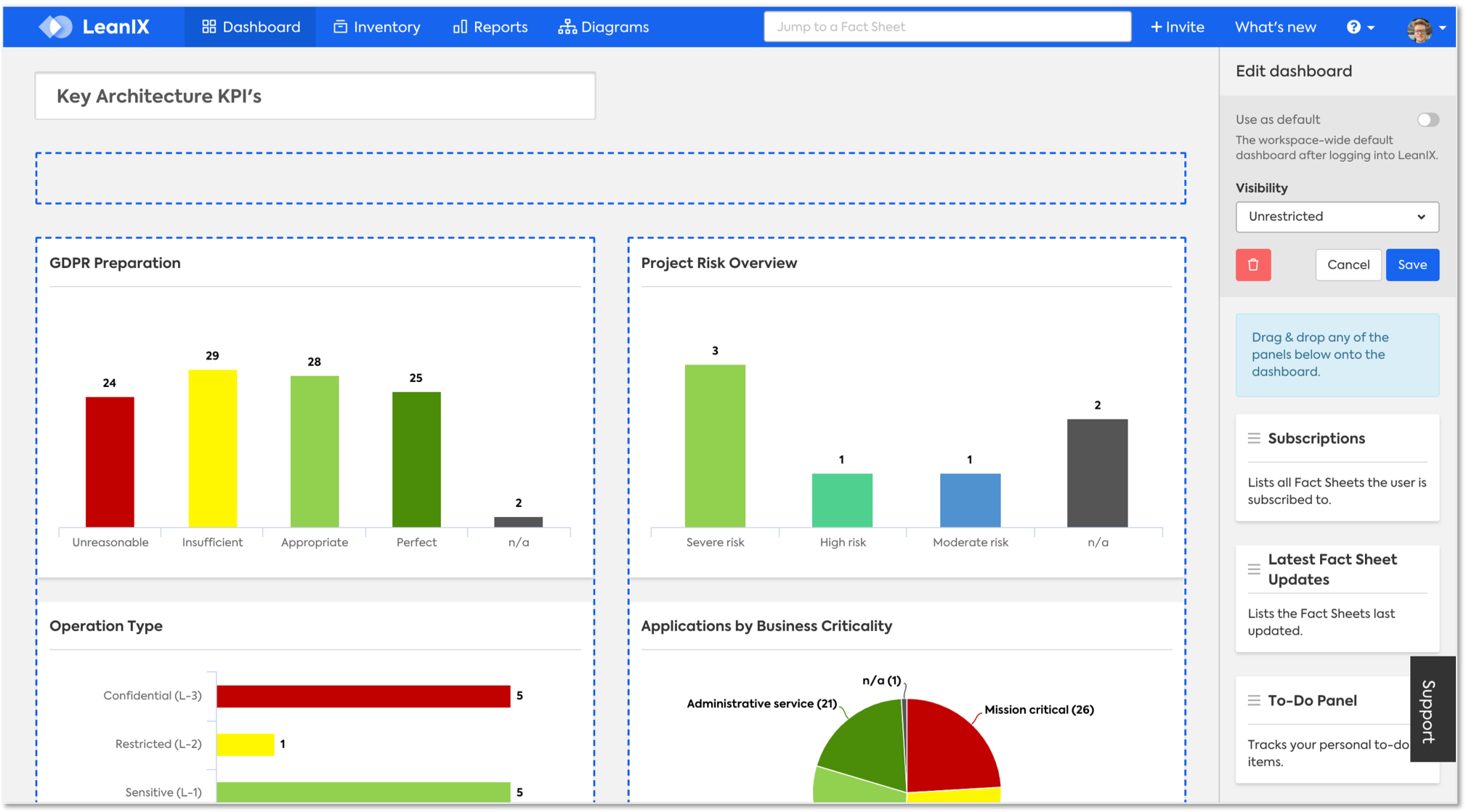
Task: Cancel dashboard editing
Action: (x=1348, y=265)
